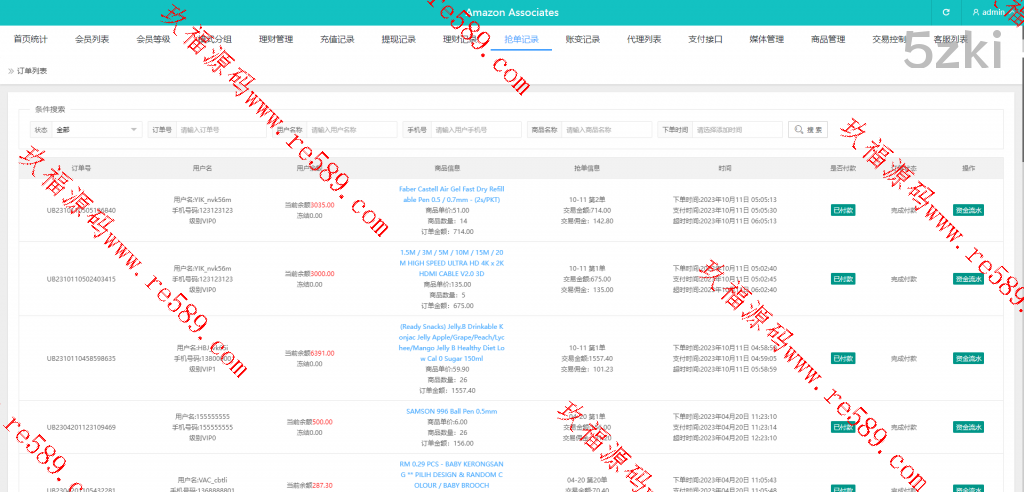Screen dimensions: 1024x492
Task: Click the 交易金额:1557.40 amount text
Action: pos(588,359)
